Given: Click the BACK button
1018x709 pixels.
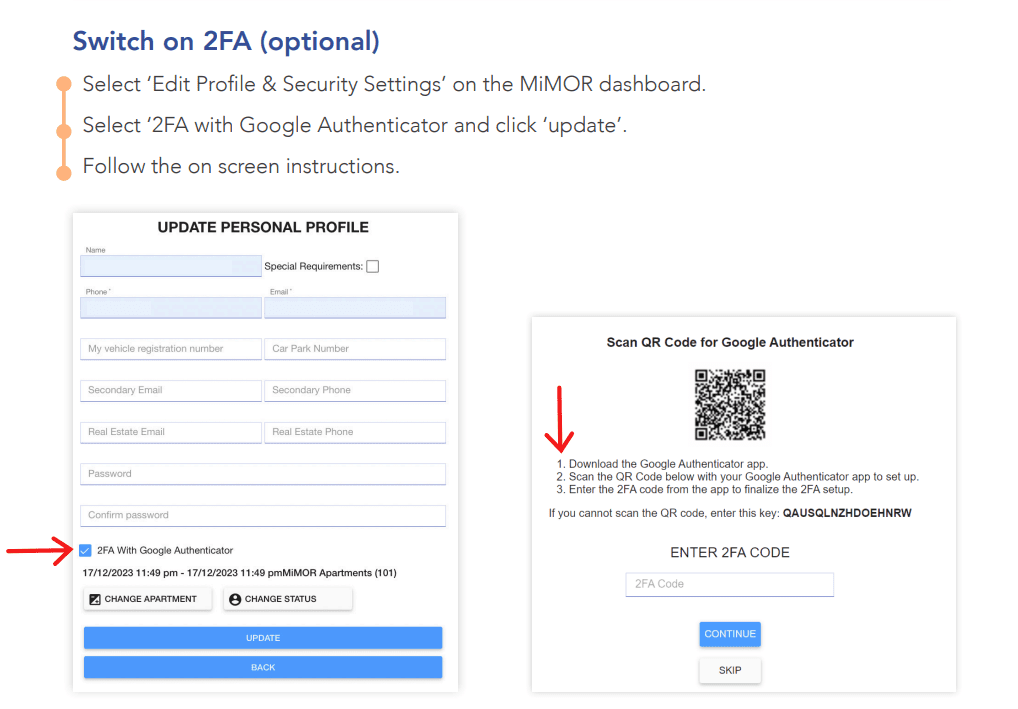Looking at the screenshot, I should coord(263,667).
